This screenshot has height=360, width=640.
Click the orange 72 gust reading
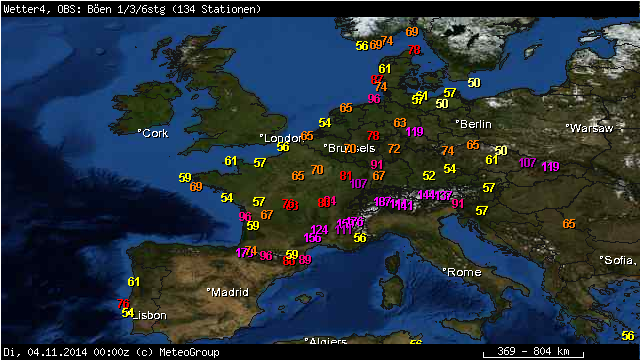coord(394,149)
